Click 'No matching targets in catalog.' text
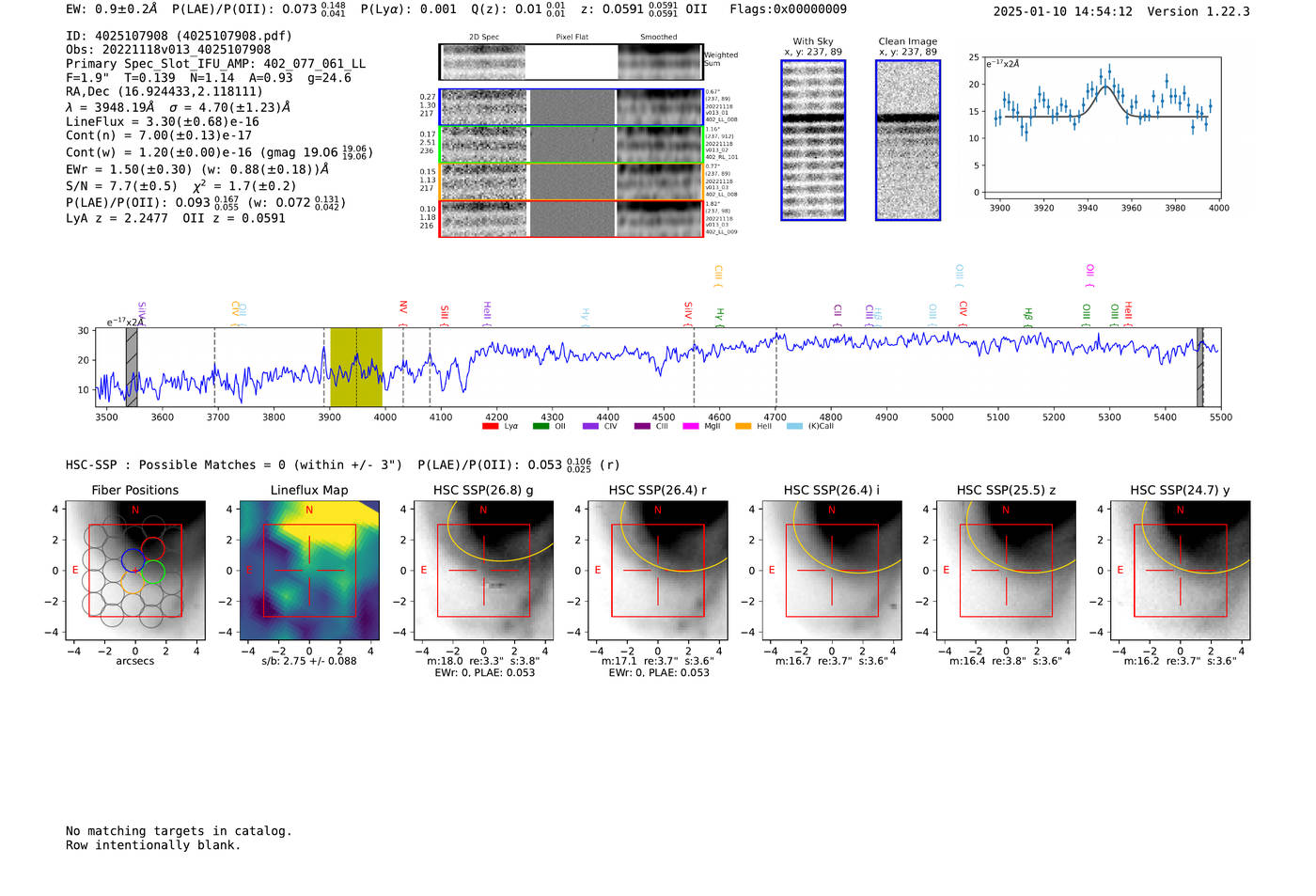Viewport: 1316px width, 896px height. click(x=179, y=831)
